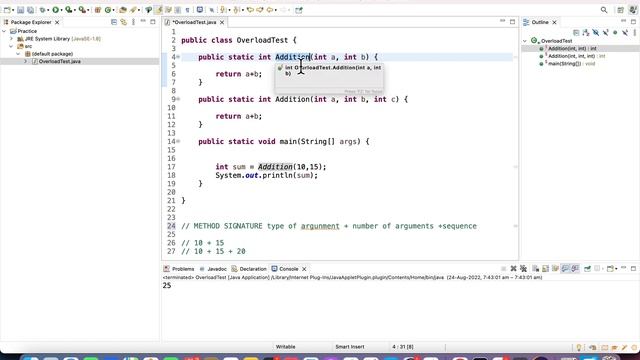Click Smart Insert in the status bar

(349, 347)
